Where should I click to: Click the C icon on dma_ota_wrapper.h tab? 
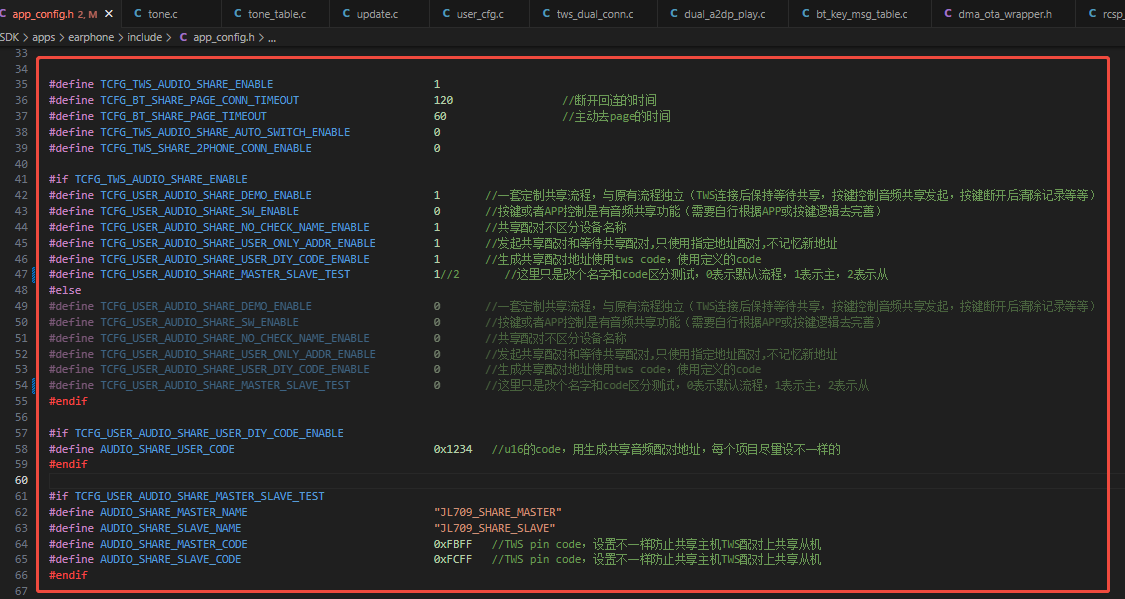948,14
